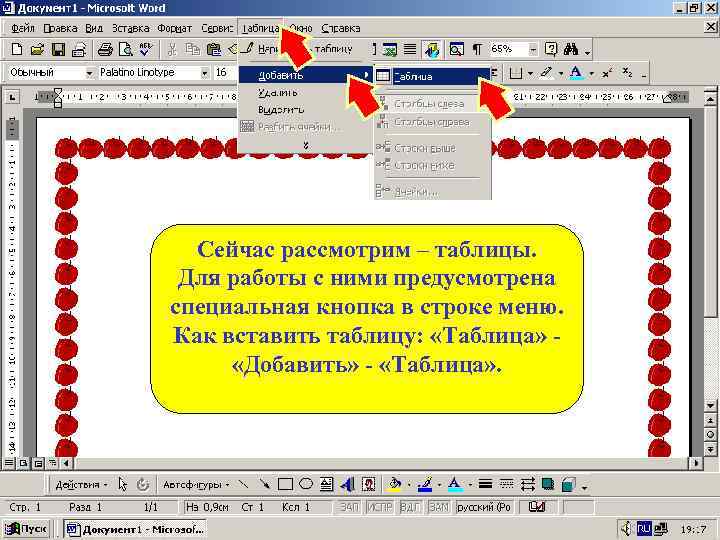Choose Таблица in the Добавить submenu

(433, 77)
